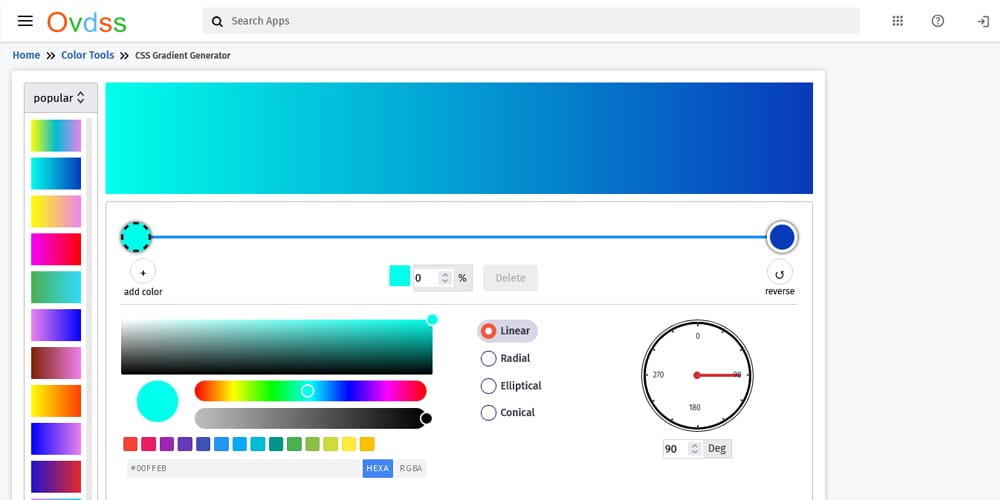This screenshot has width=1000, height=500.
Task: Pick the green palette swatch
Action: click(294, 444)
